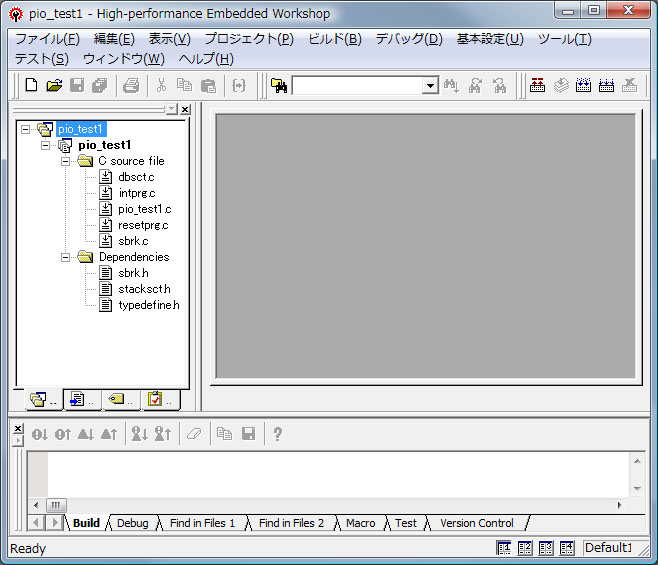Switch to the Find in Files 1 tab
The image size is (658, 565).
pos(202,523)
